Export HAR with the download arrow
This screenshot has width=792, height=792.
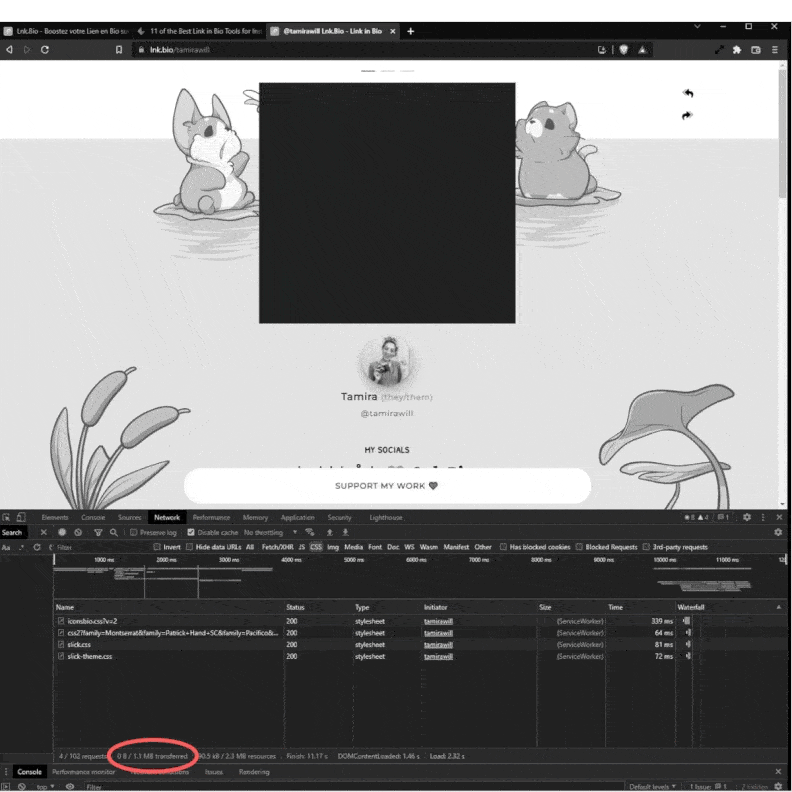point(345,532)
